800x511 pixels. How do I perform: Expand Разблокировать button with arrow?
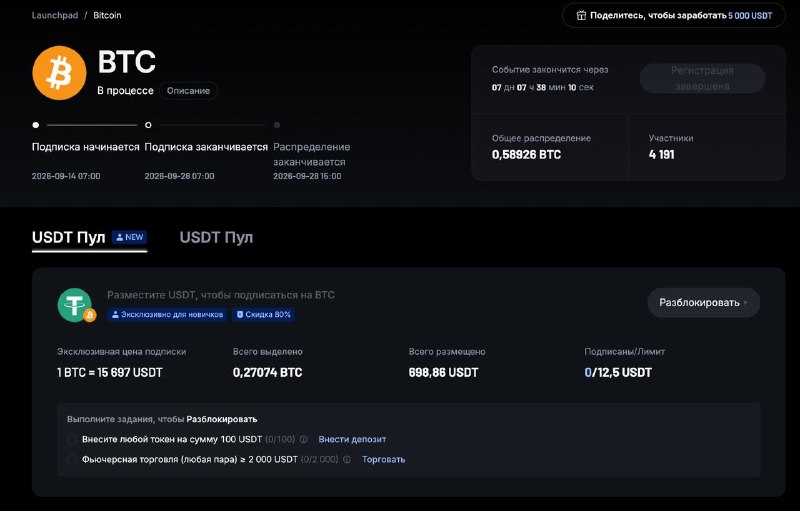point(704,302)
